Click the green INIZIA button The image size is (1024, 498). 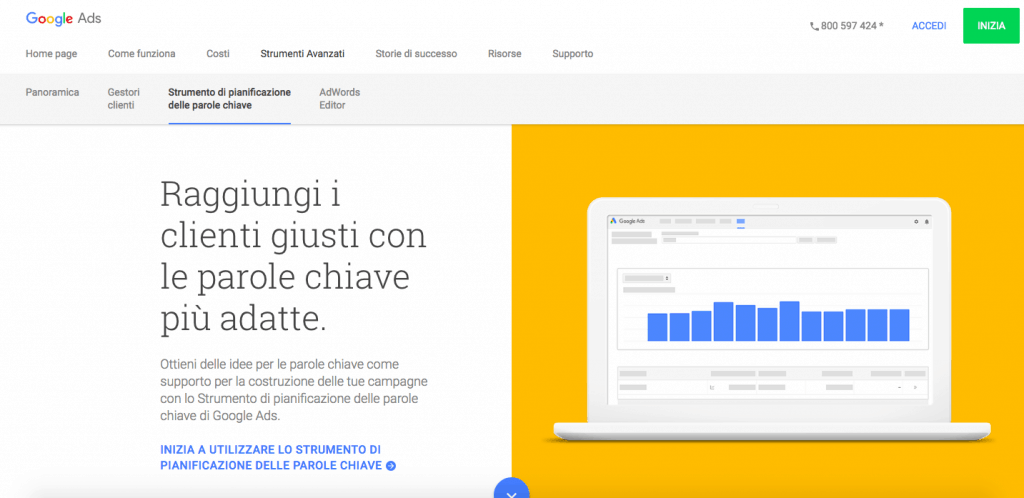pos(991,26)
